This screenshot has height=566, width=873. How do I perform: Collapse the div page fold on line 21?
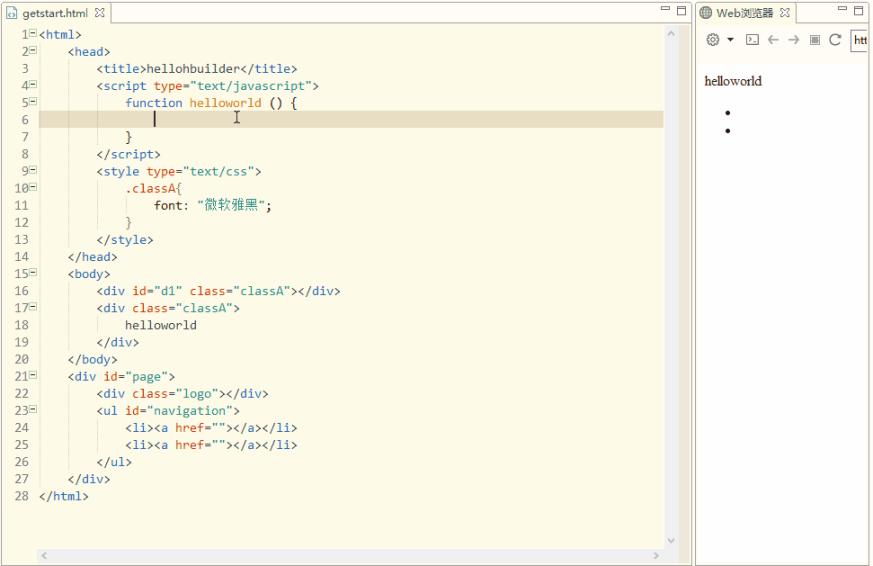[33, 375]
